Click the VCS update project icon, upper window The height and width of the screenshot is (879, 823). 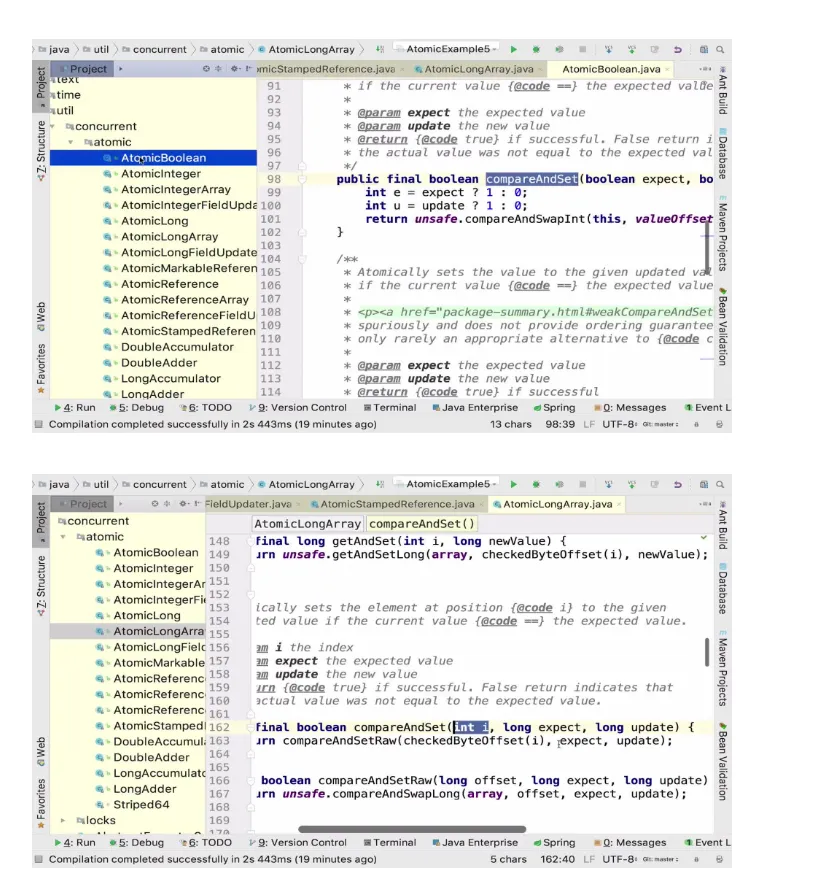(608, 49)
